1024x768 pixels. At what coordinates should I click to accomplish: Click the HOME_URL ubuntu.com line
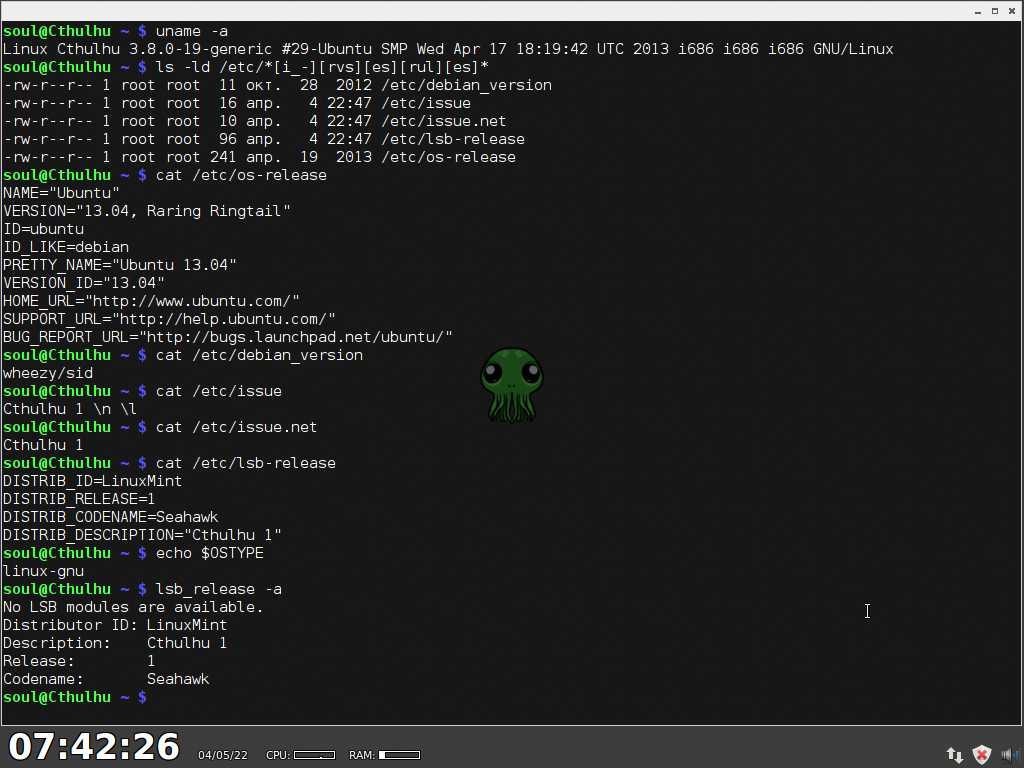pos(151,301)
